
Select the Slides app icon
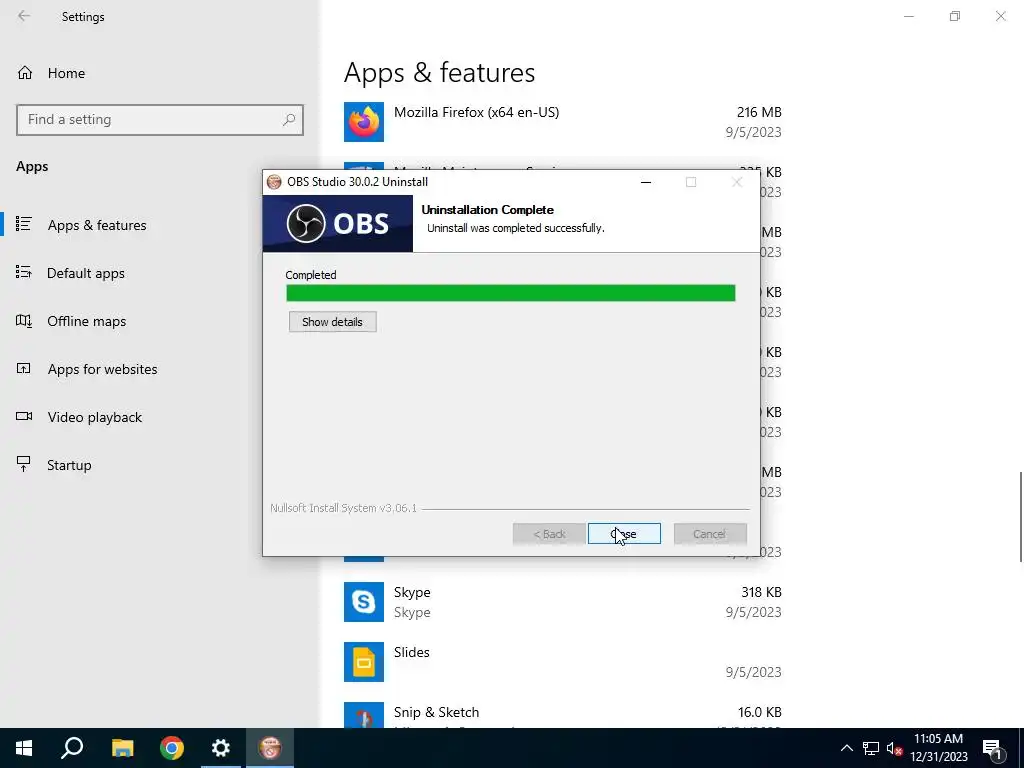pos(364,662)
